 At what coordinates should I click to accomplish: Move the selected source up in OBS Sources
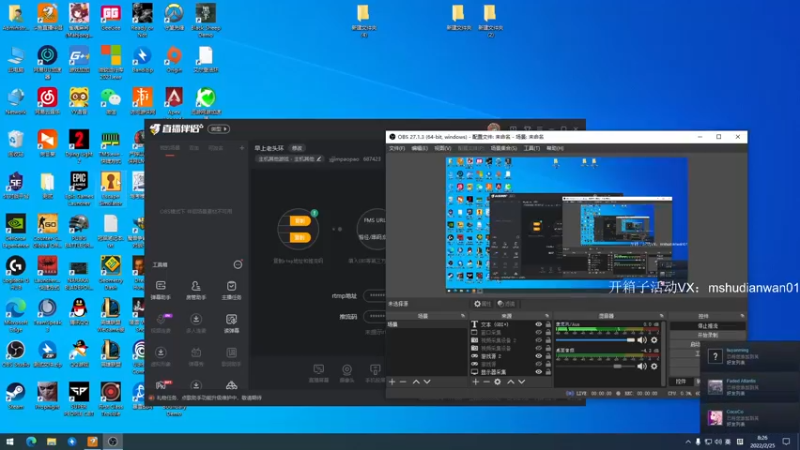pyautogui.click(x=511, y=382)
